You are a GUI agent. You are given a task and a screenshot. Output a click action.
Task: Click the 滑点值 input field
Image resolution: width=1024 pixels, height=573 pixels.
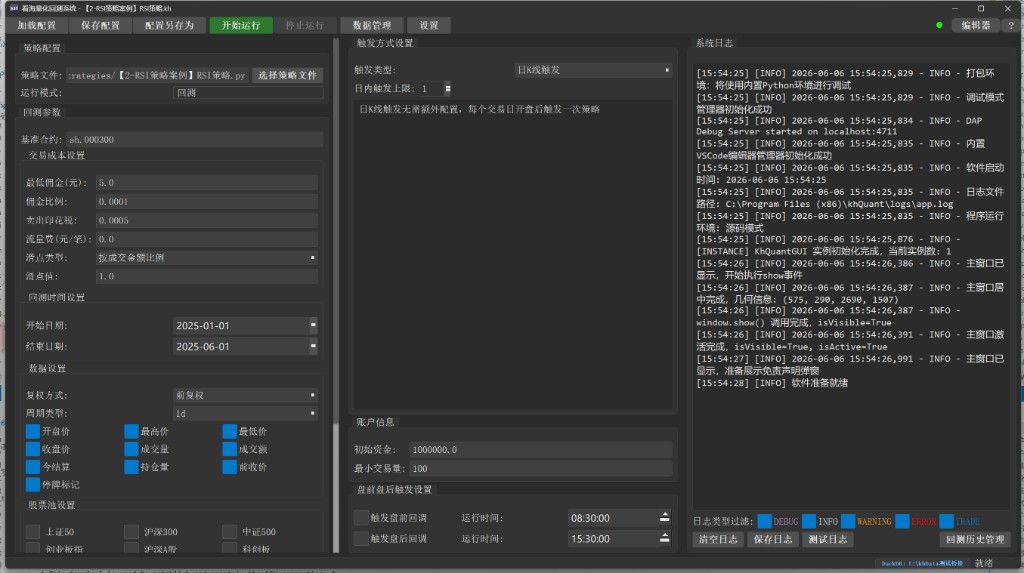point(207,276)
